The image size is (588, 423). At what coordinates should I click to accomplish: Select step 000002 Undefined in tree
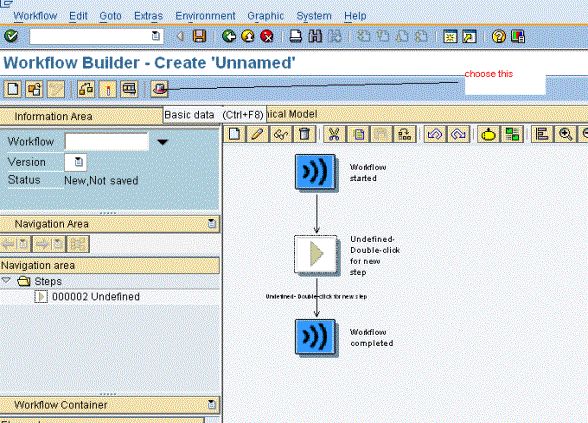(96, 297)
